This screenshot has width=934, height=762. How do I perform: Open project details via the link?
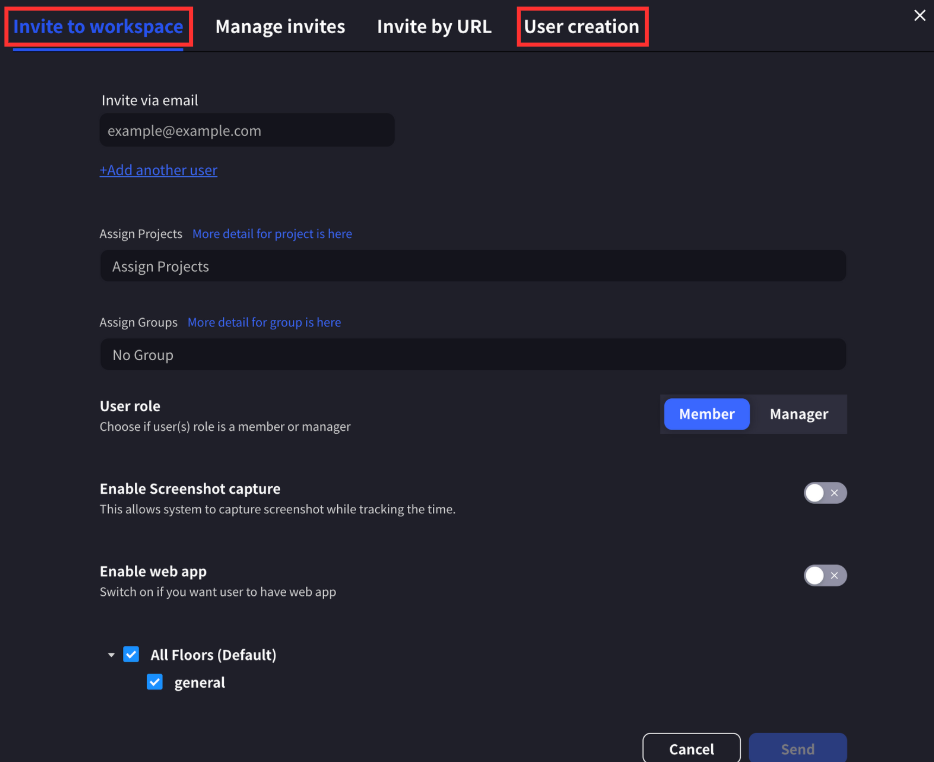pos(272,233)
